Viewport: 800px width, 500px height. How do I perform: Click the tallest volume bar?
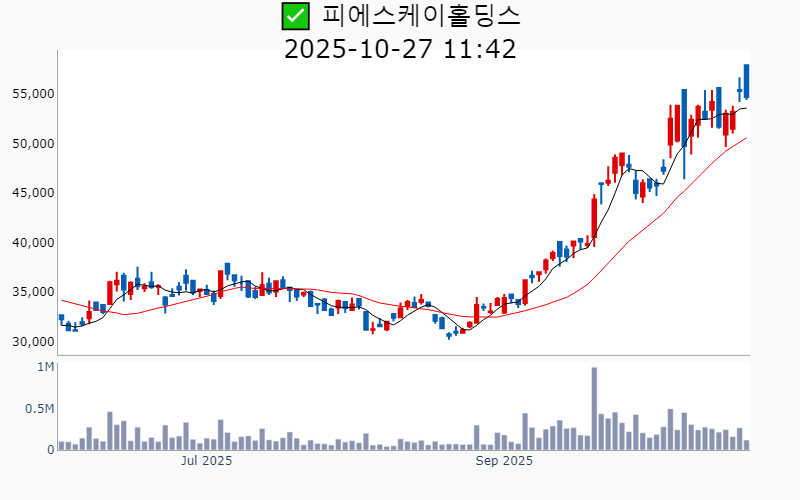tap(594, 408)
